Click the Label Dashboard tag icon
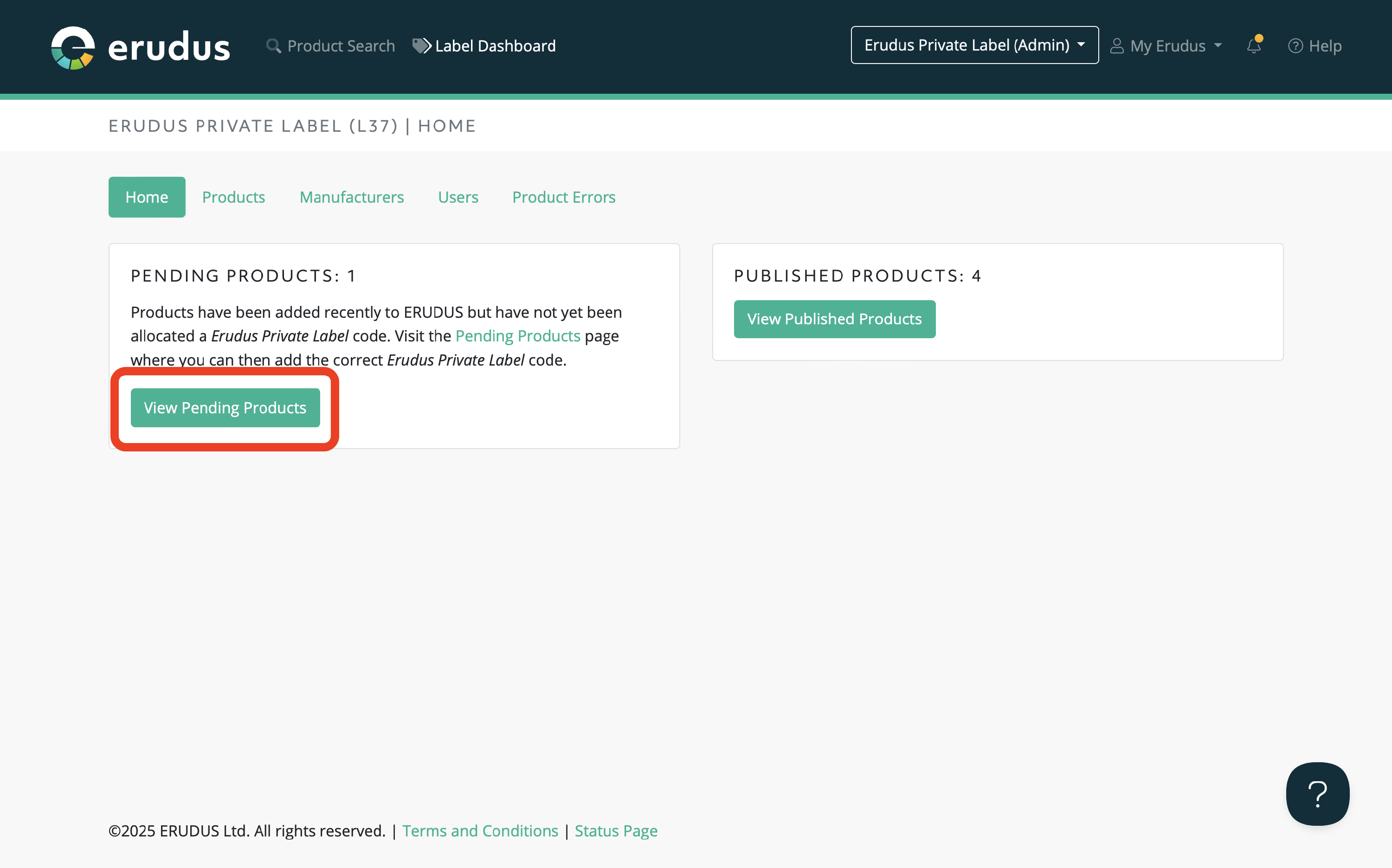1392x868 pixels. point(421,46)
